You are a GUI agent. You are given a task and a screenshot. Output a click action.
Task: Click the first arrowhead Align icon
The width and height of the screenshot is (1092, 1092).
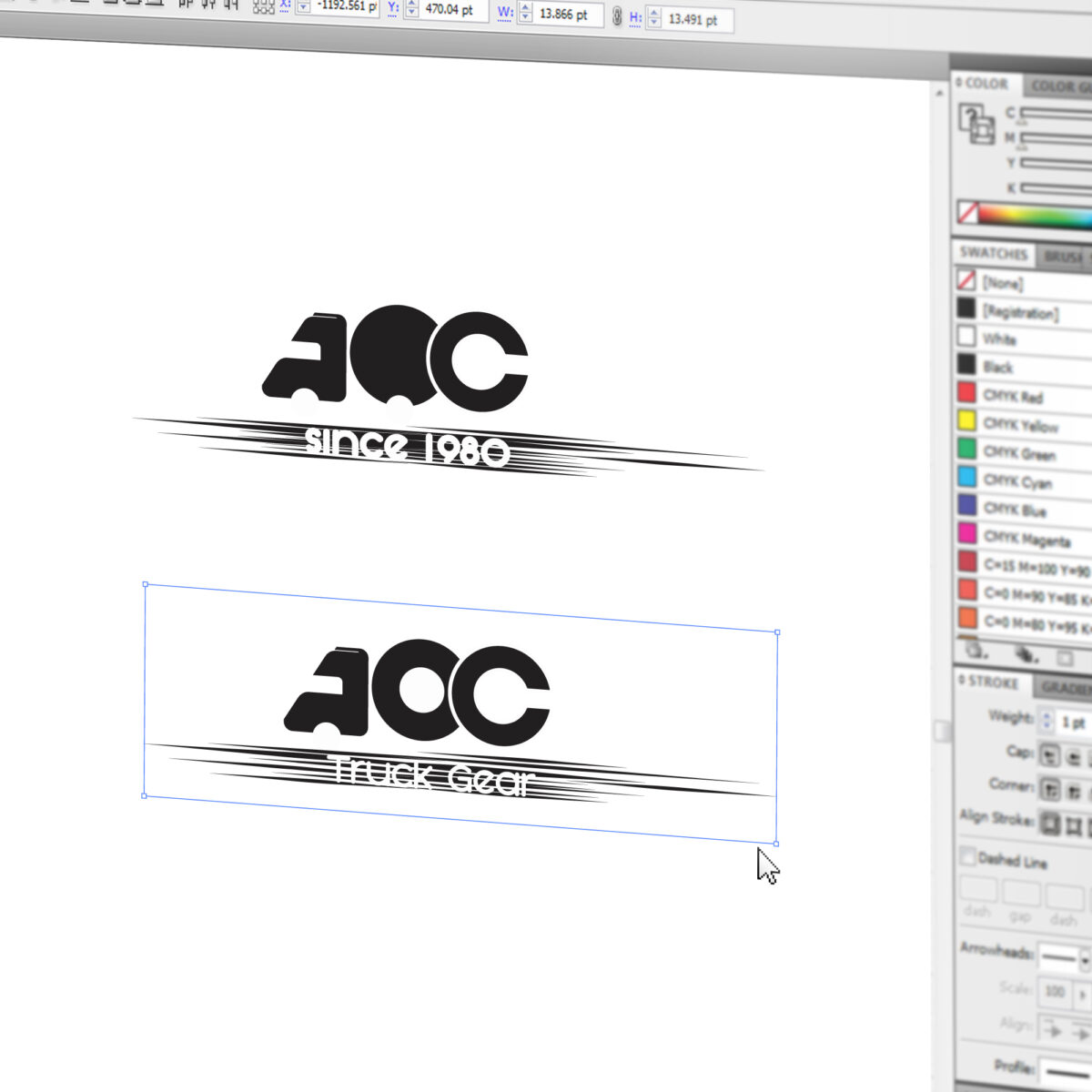pyautogui.click(x=1052, y=1029)
